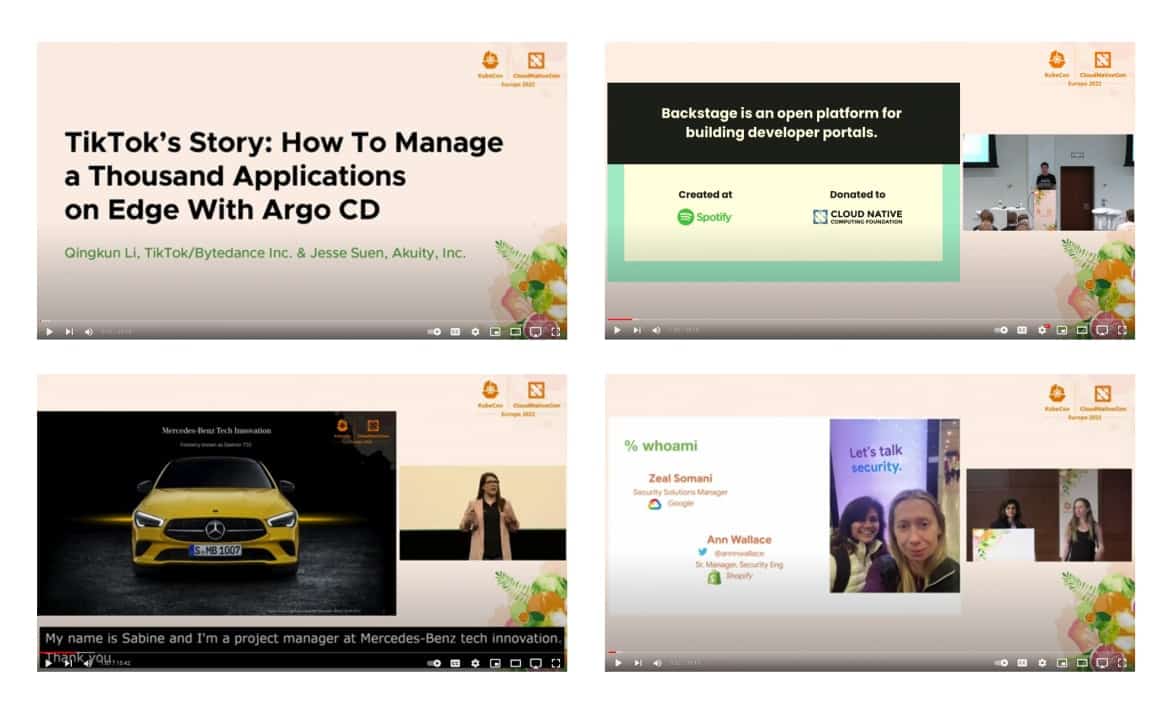Click 'Backstage is an open platform' heading

781,123
